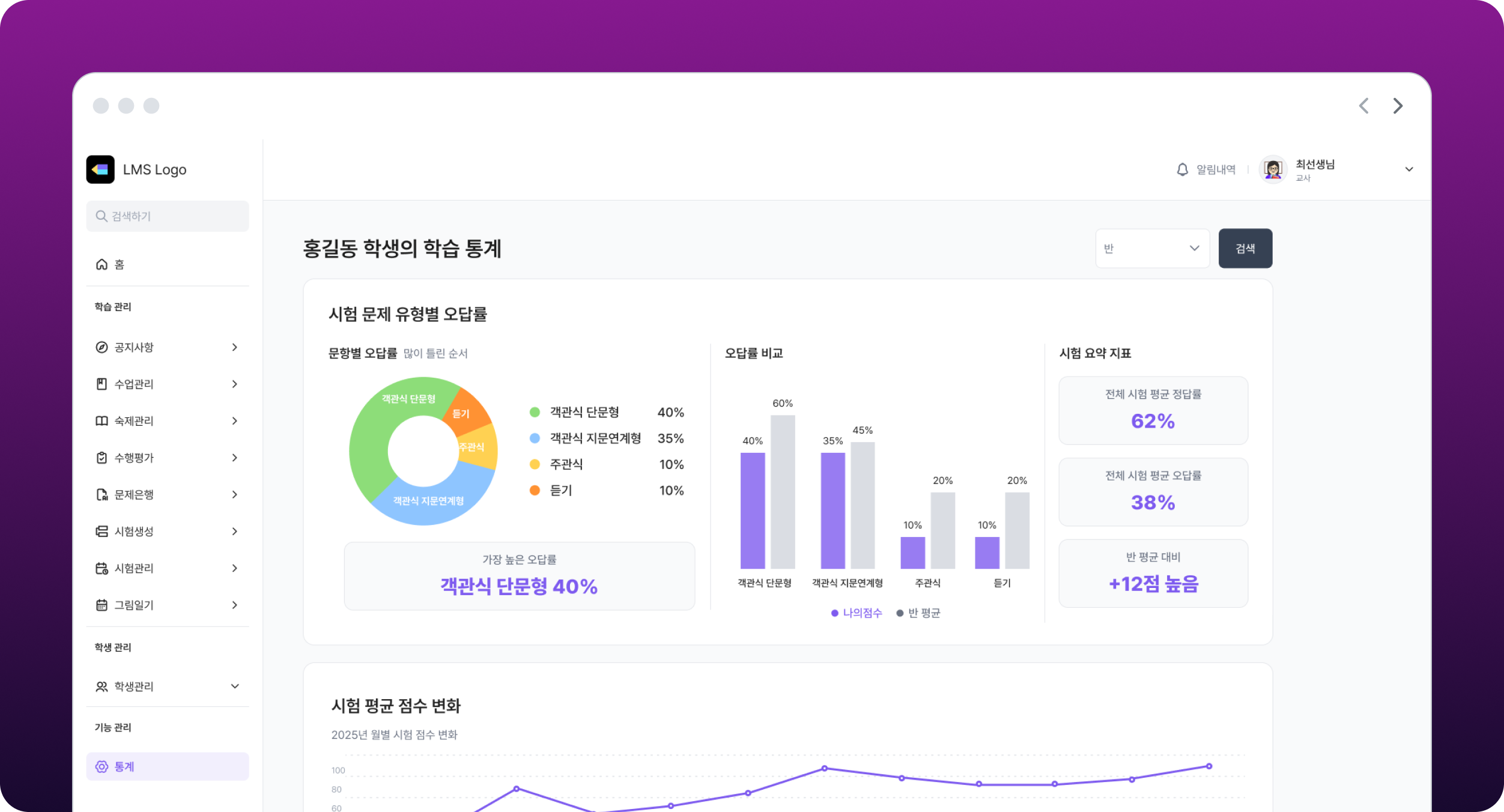Click the 공지사항 compass icon

tap(102, 347)
